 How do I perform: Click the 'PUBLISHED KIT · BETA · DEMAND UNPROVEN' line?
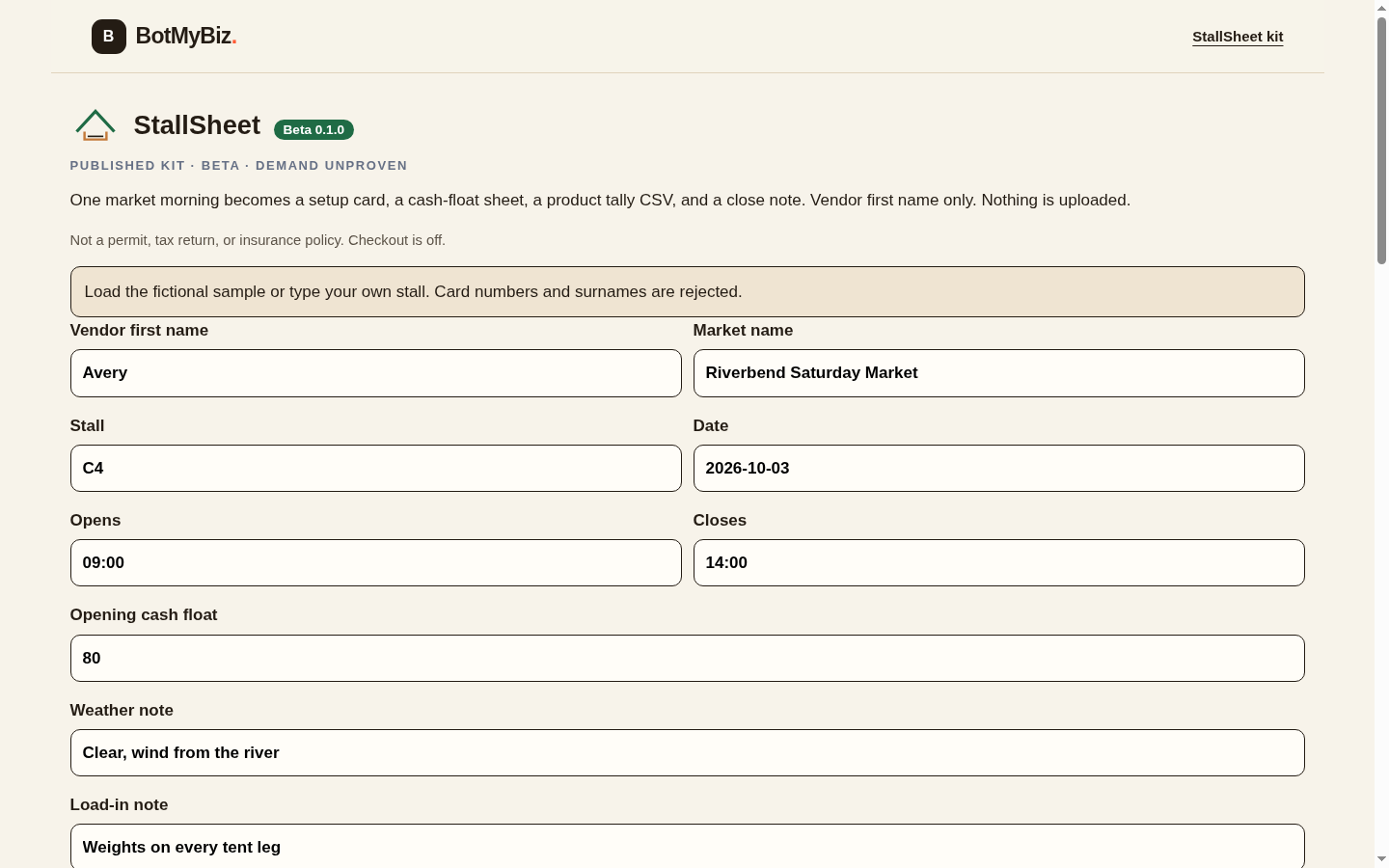point(238,166)
